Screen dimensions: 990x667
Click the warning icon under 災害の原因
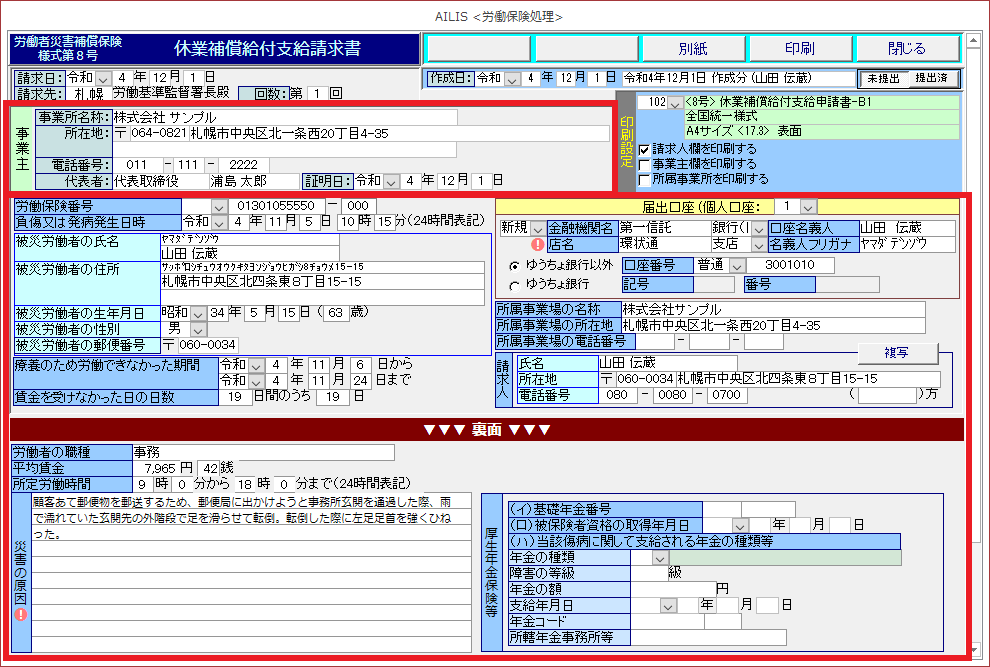click(21, 614)
